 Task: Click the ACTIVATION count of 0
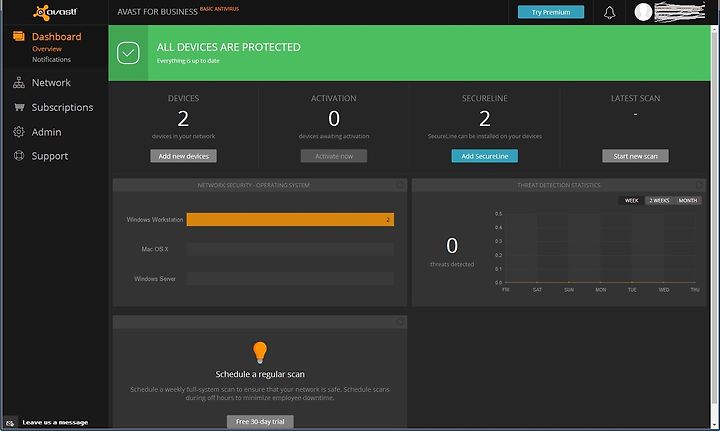(x=334, y=119)
